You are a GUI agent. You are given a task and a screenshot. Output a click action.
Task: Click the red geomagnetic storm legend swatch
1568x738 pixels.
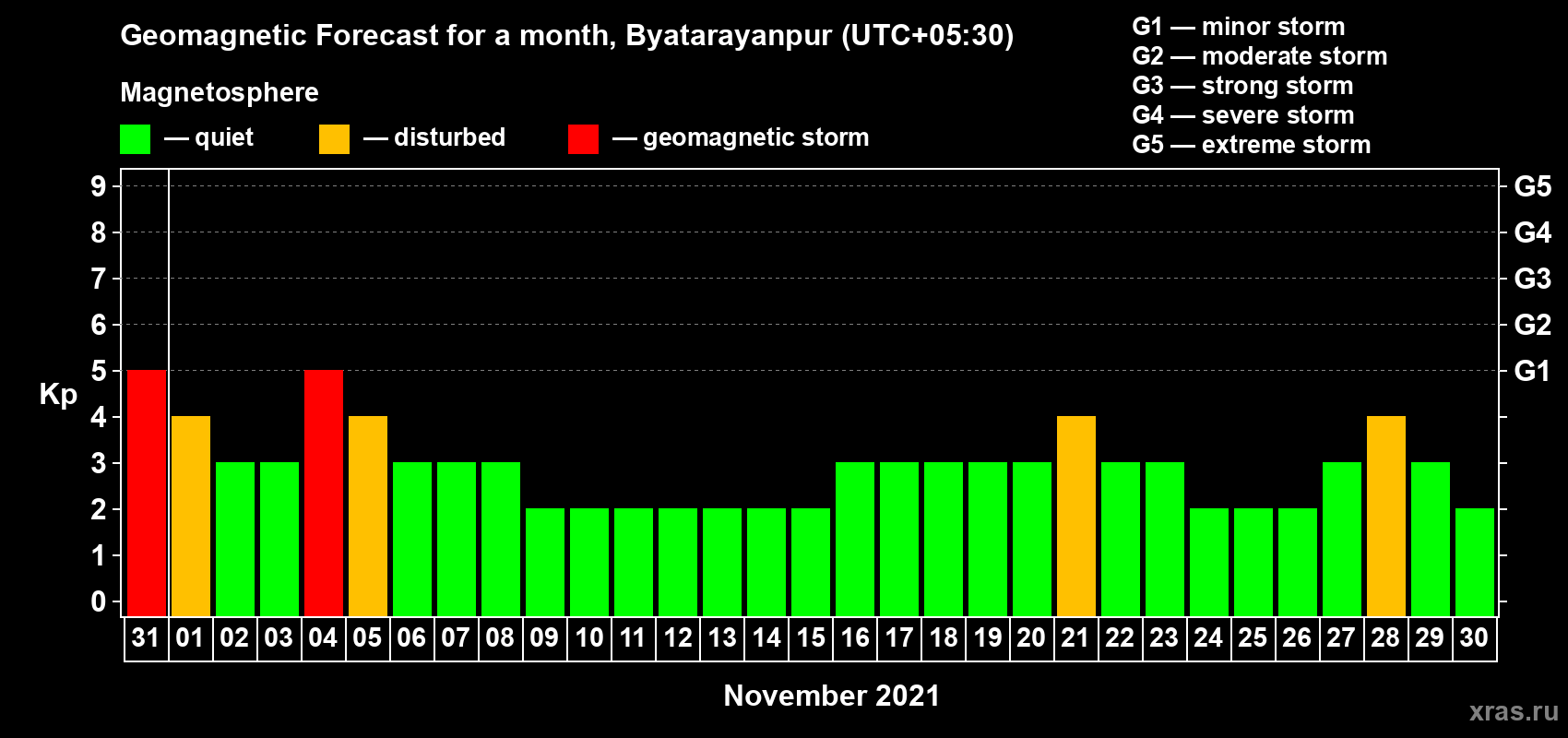[583, 139]
